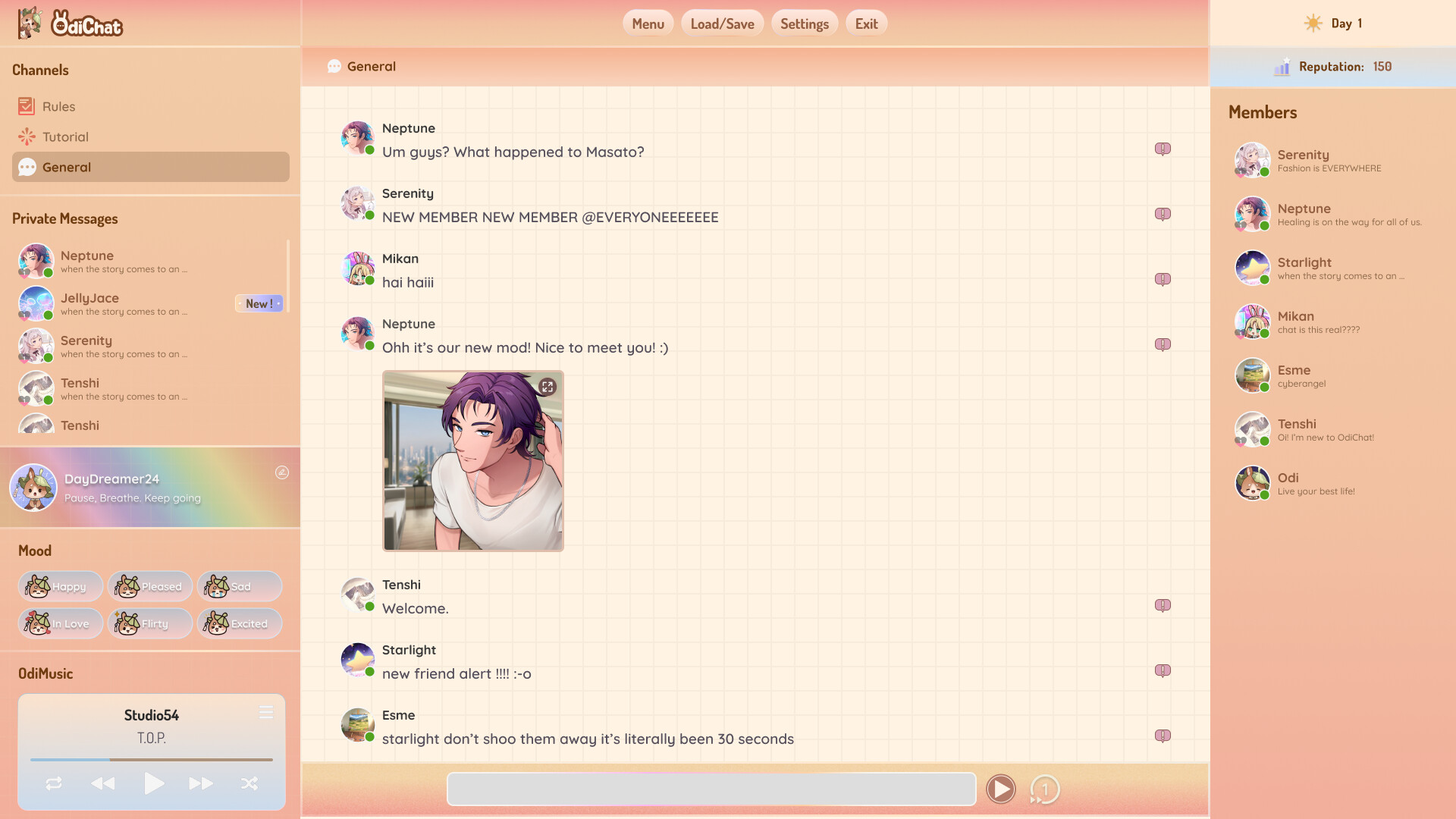1456x819 pixels.
Task: Play the Studio54 track
Action: coord(154,783)
